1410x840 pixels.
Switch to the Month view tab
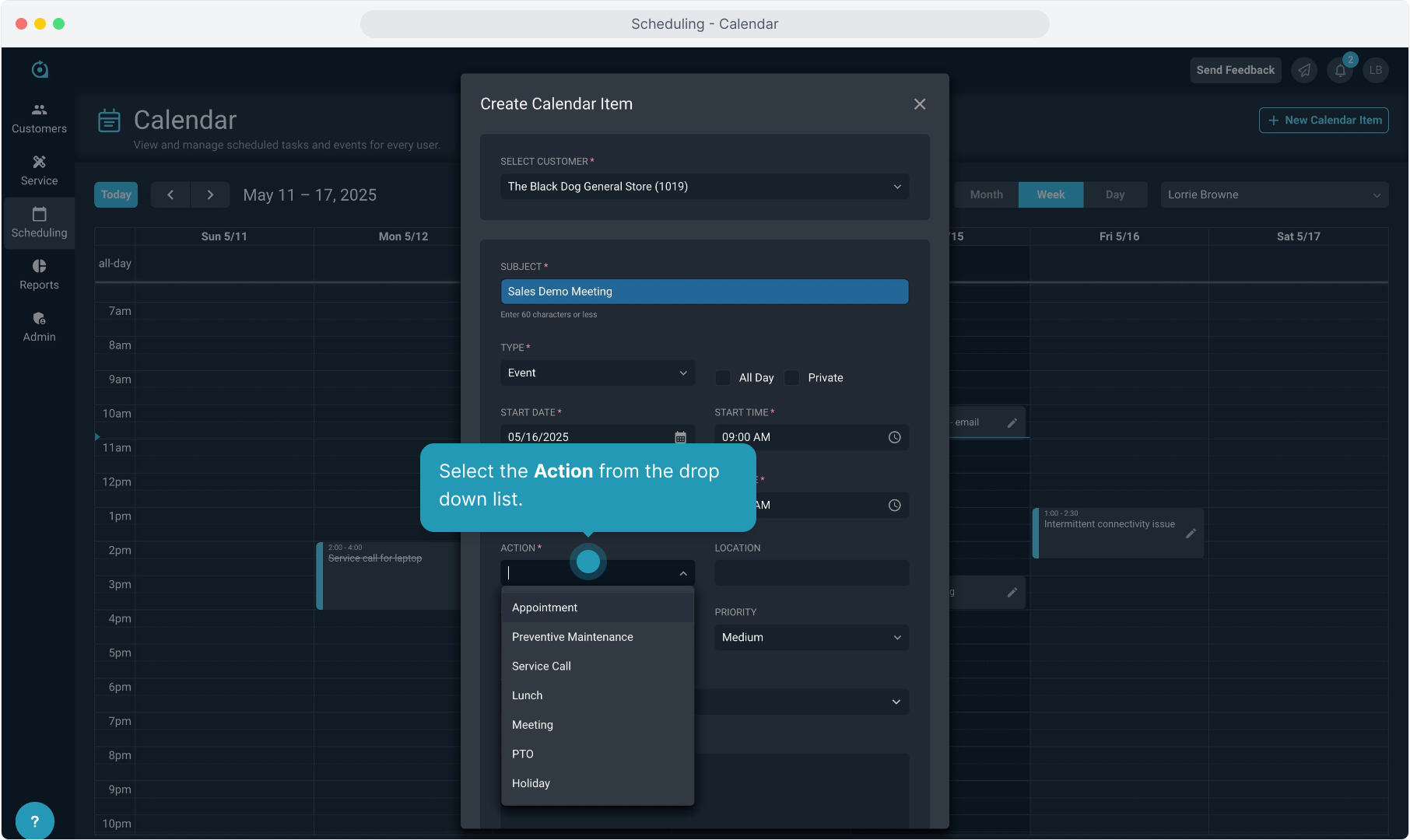pos(986,194)
